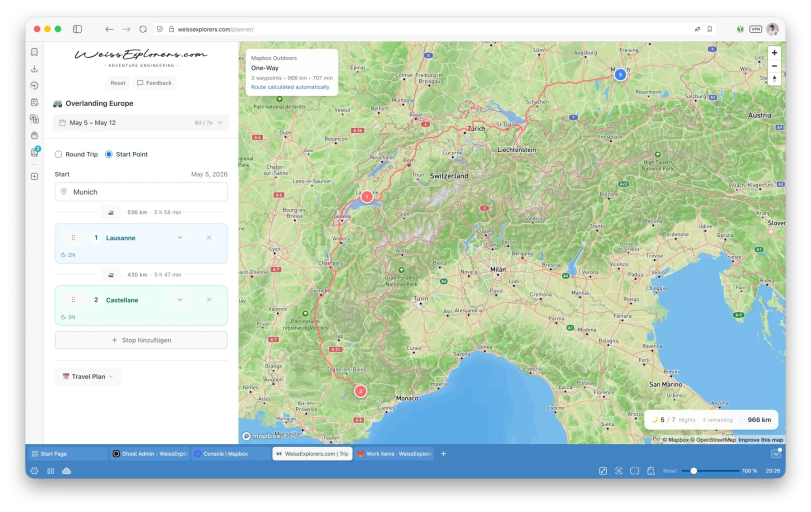Open the history clock icon in the sidebar
The width and height of the screenshot is (811, 512).
point(35,85)
